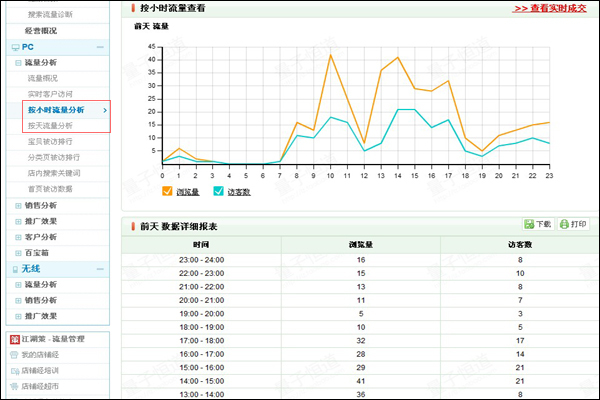
Task: Select 按天流量分析 in the sidebar
Action: (x=50, y=126)
